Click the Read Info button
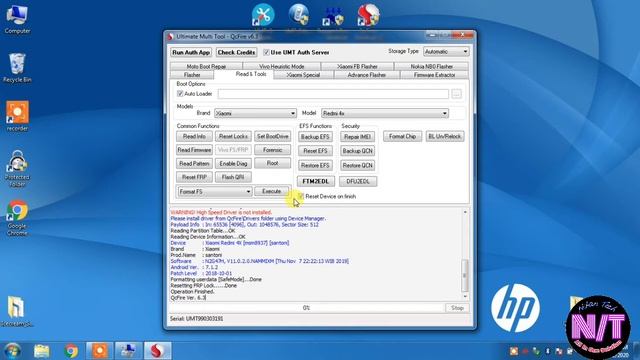 [194, 136]
